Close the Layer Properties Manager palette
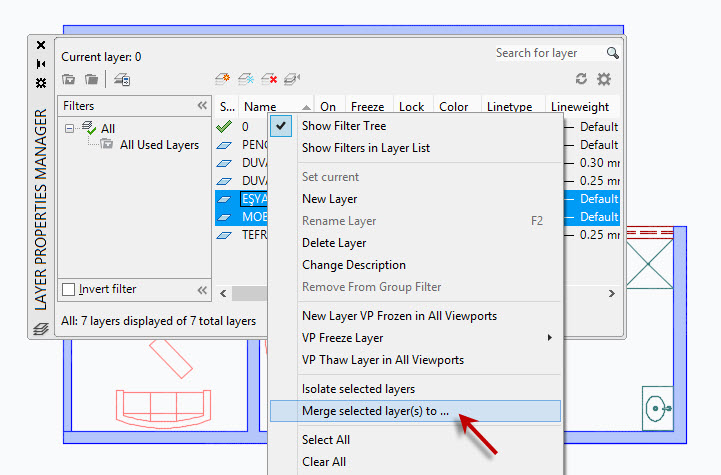Image resolution: width=721 pixels, height=475 pixels. [41, 45]
